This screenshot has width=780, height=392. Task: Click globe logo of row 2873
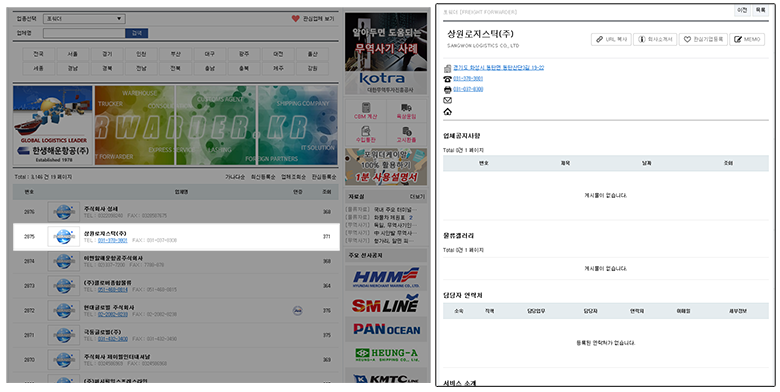[x=64, y=286]
